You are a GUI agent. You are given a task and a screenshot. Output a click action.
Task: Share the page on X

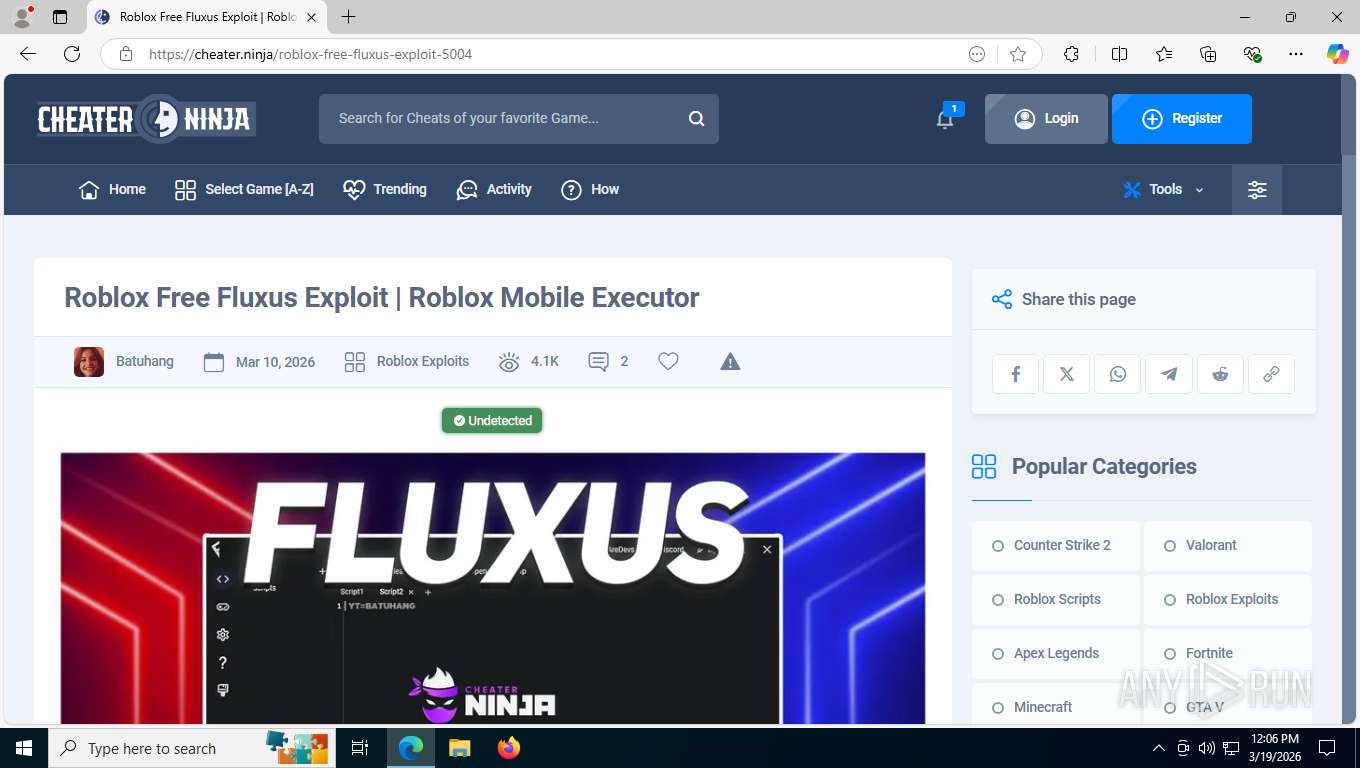click(x=1067, y=374)
